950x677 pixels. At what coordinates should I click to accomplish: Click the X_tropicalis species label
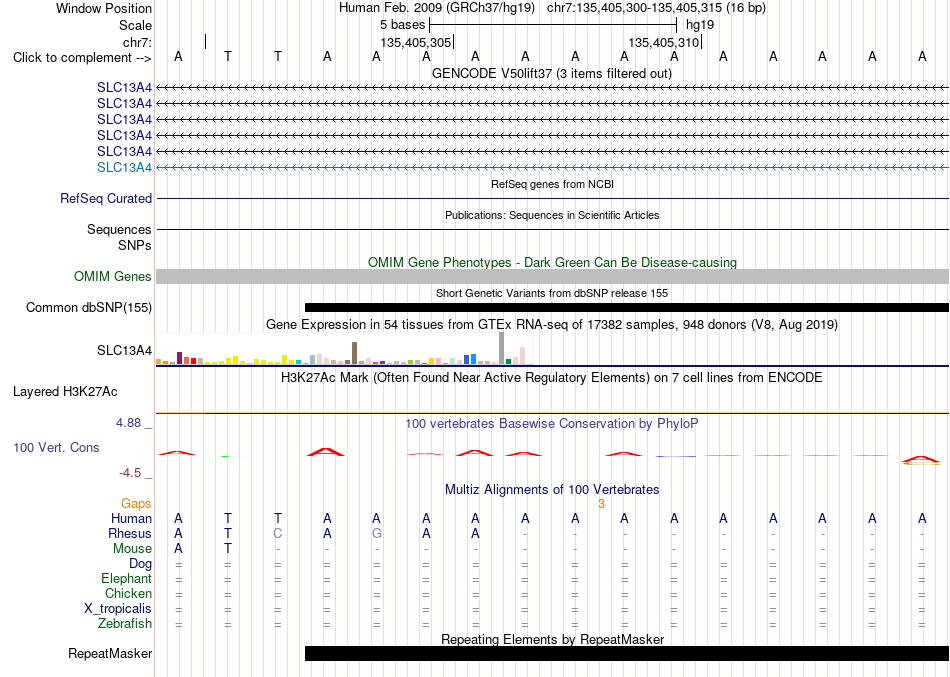pyautogui.click(x=118, y=609)
